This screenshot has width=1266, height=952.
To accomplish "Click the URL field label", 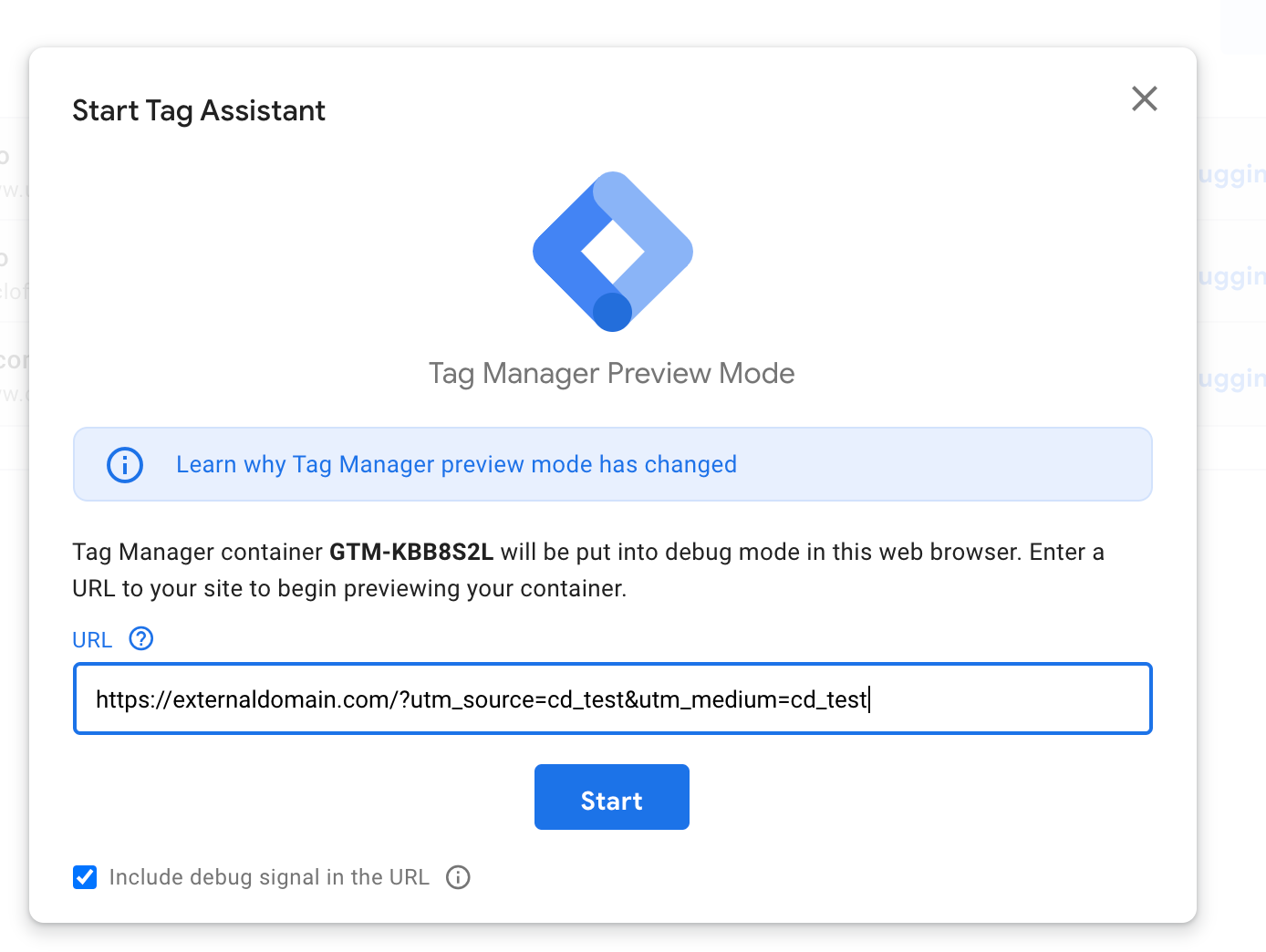I will coord(92,639).
